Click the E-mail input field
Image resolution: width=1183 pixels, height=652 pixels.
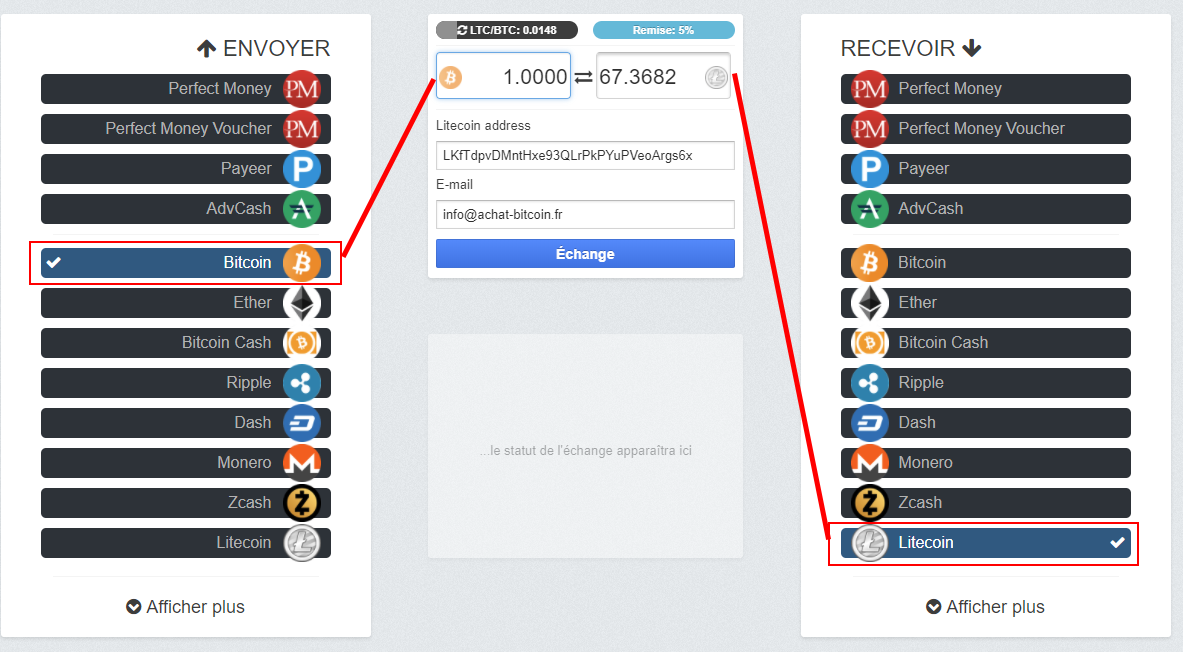pos(585,214)
